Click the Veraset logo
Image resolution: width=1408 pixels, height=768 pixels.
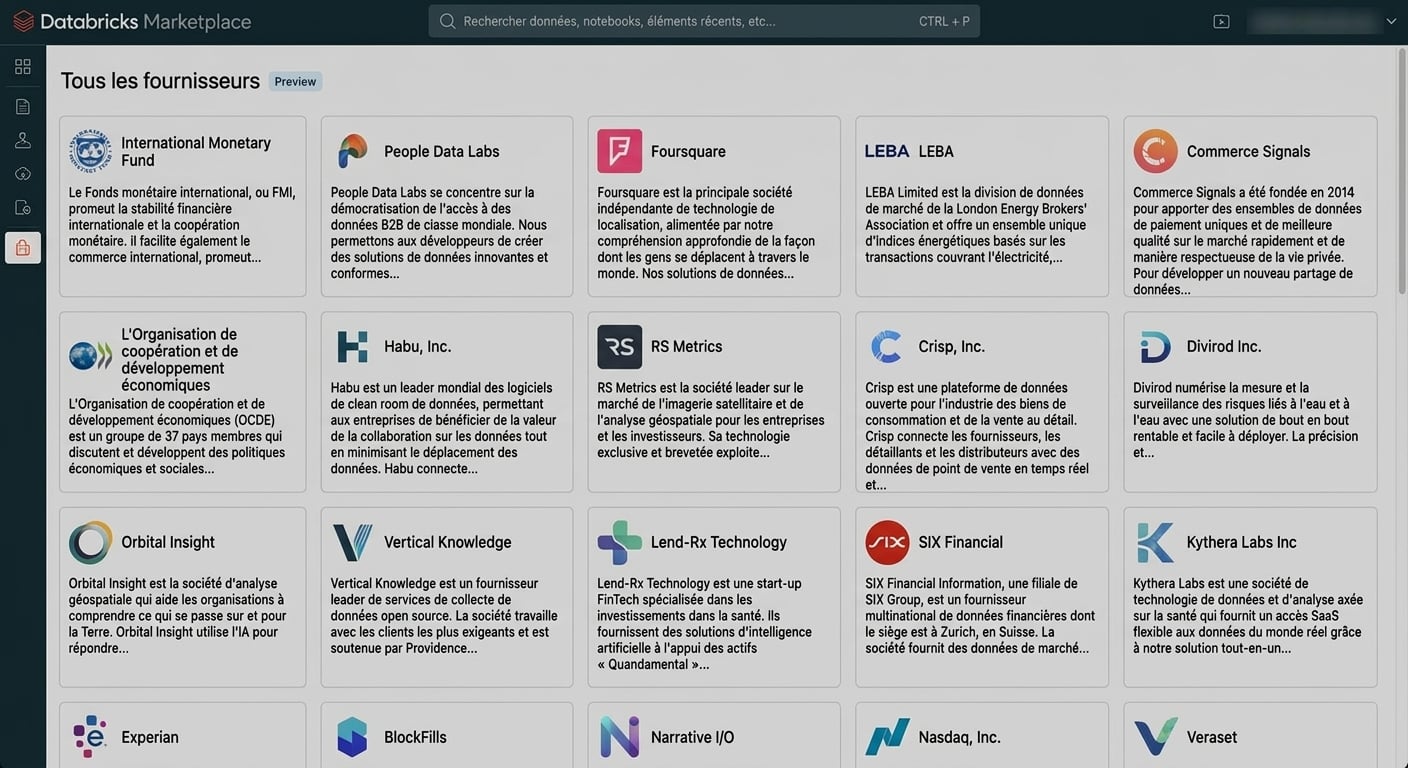[1155, 737]
